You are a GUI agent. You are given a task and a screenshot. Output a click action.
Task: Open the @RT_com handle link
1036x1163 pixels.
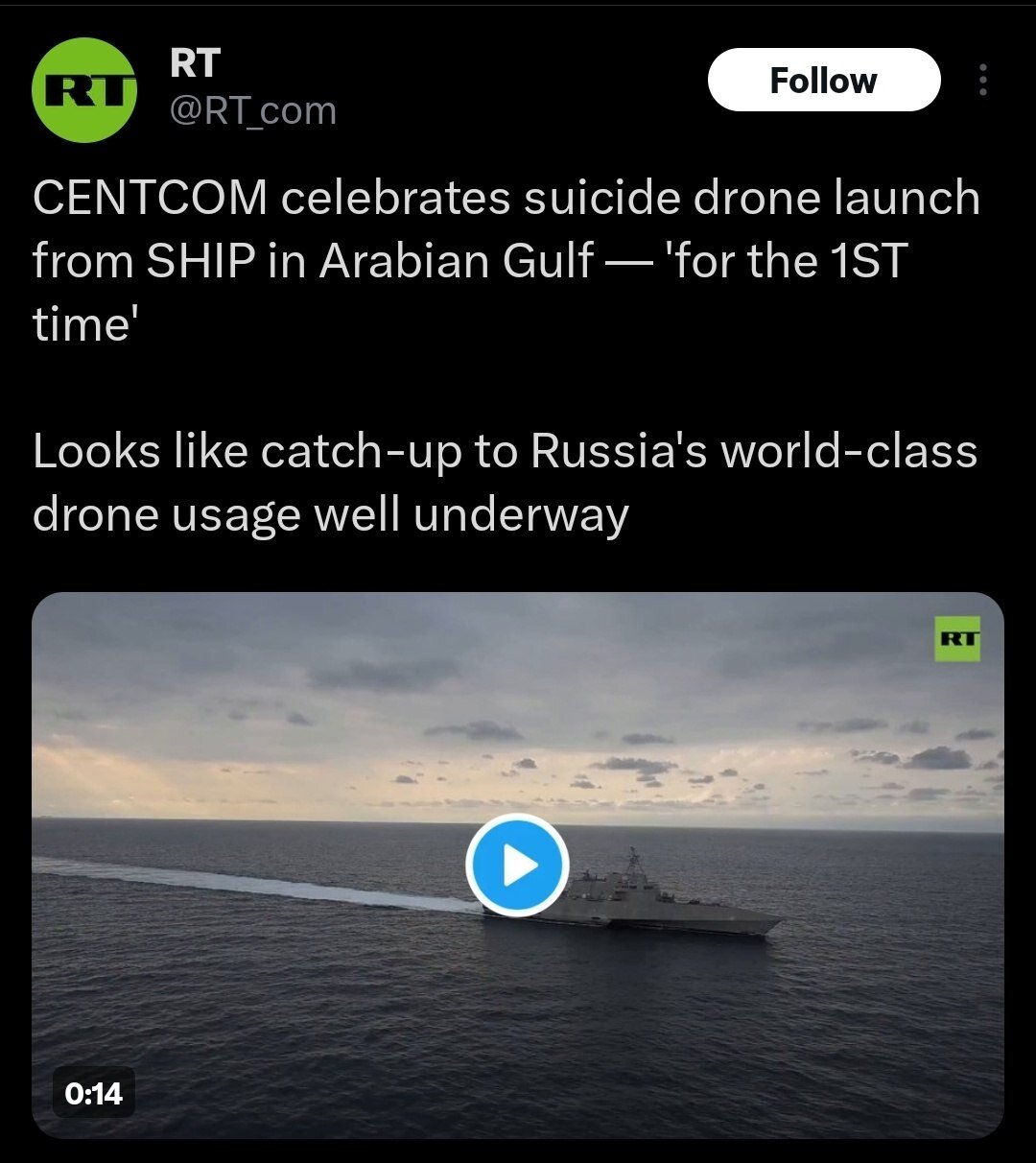(253, 111)
